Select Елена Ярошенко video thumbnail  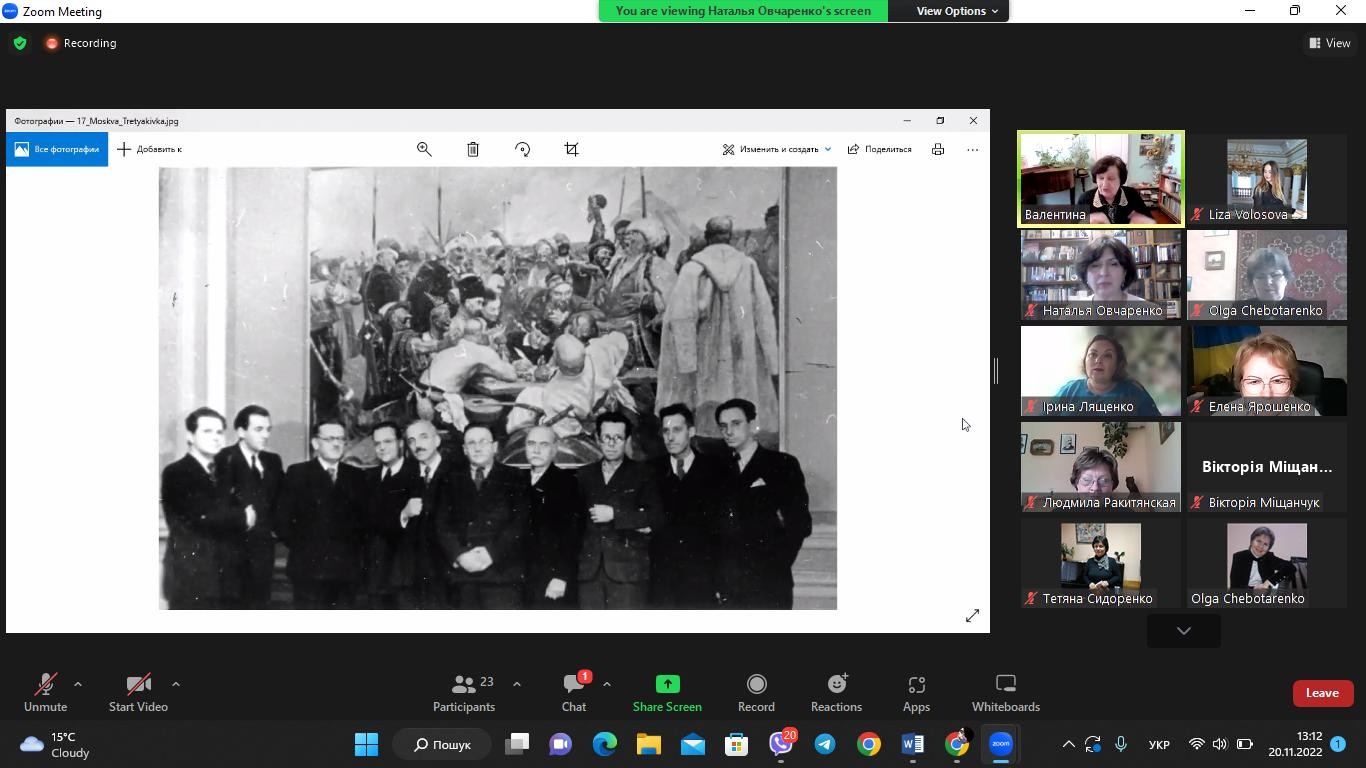click(1267, 371)
